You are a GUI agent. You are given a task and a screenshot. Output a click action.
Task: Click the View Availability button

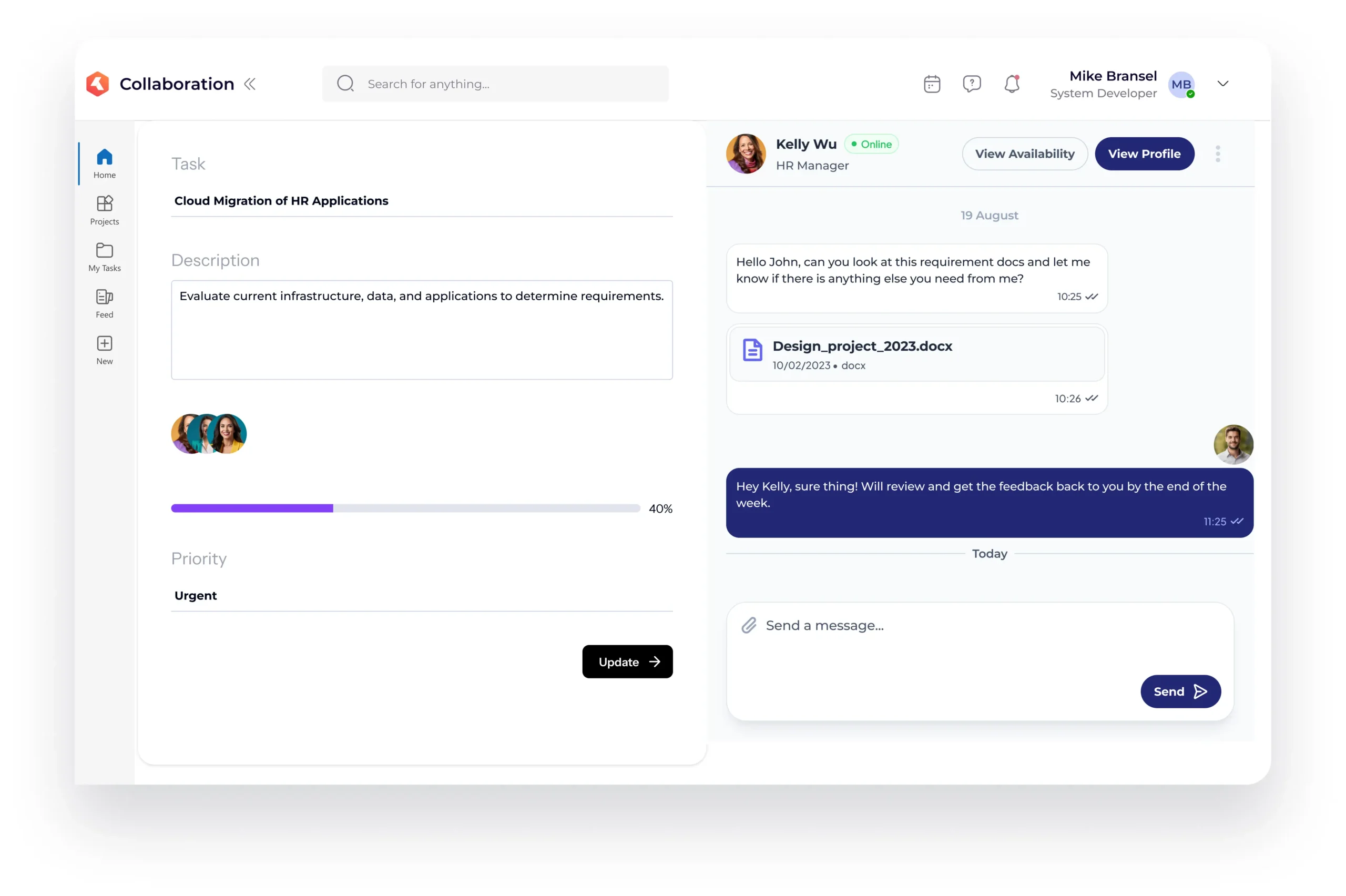(1025, 153)
